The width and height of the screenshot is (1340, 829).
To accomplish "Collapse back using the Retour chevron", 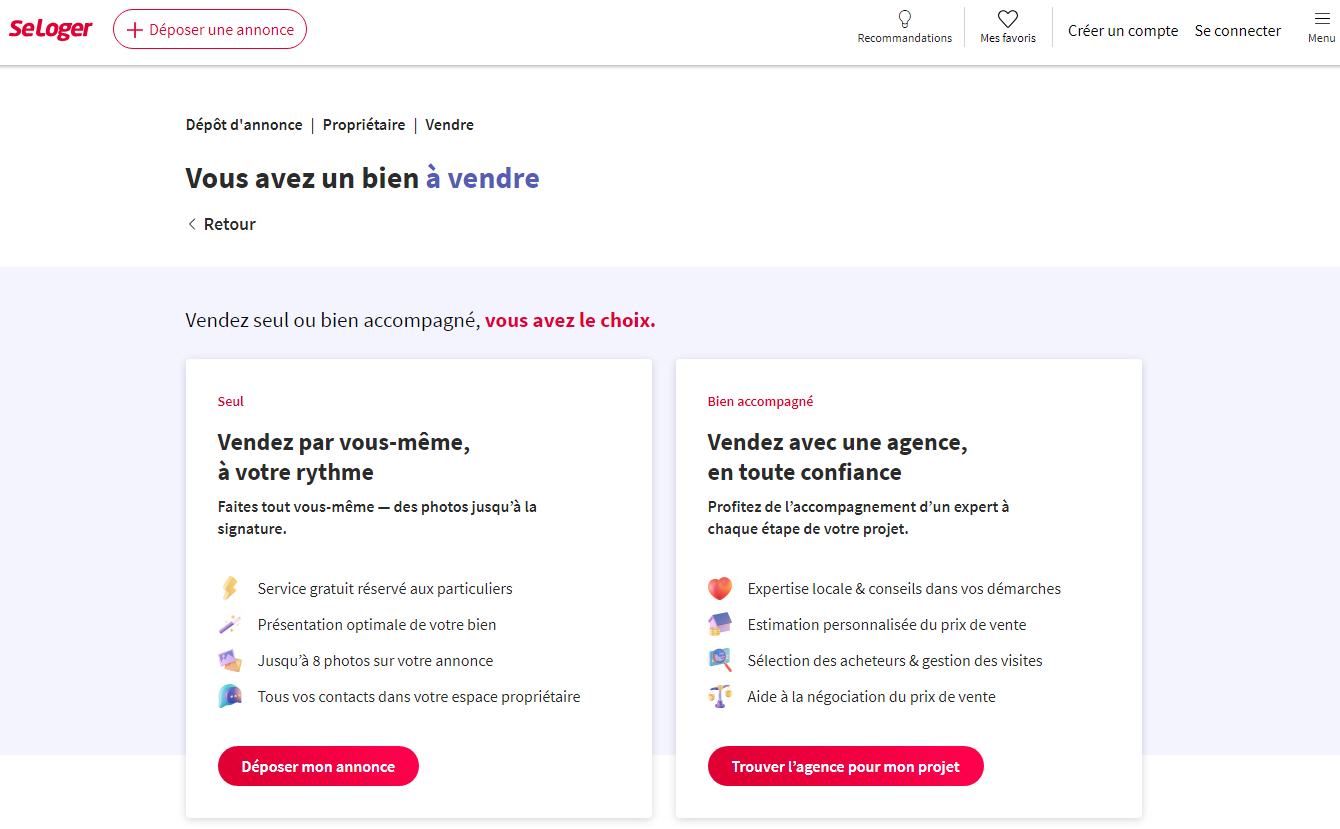I will pyautogui.click(x=191, y=223).
